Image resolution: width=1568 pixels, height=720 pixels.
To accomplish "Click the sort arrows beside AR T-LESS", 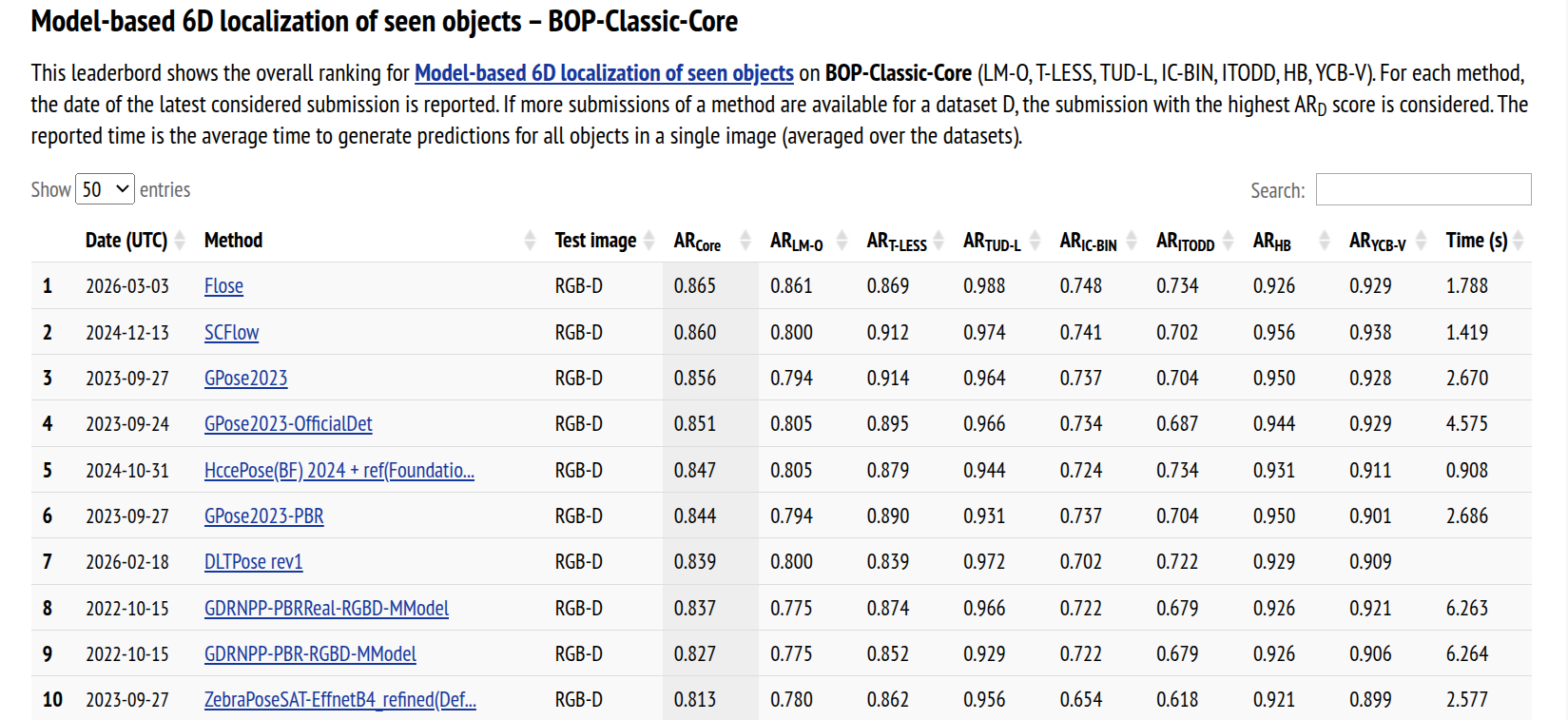I will (939, 241).
